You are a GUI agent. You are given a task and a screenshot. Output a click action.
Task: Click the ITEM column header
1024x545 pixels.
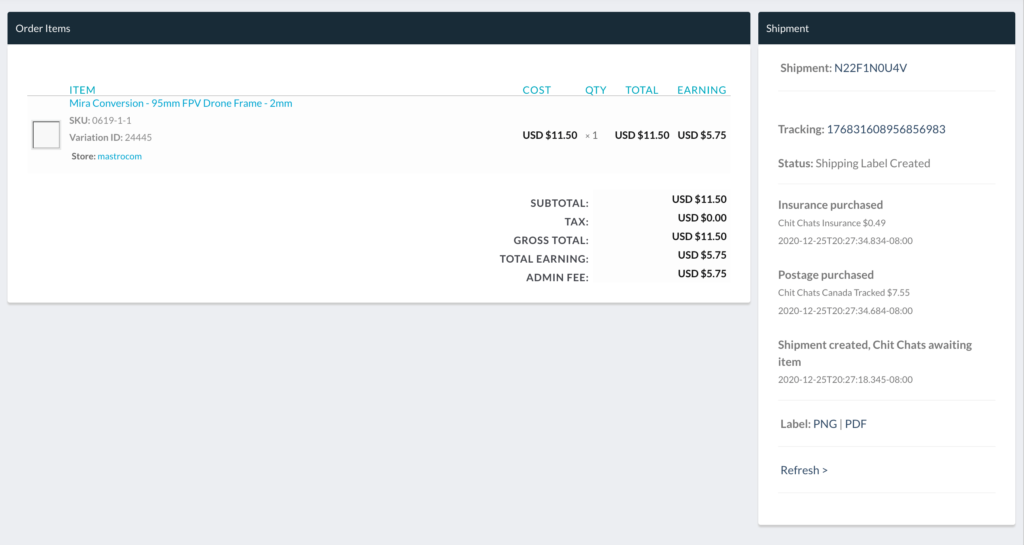[x=82, y=90]
